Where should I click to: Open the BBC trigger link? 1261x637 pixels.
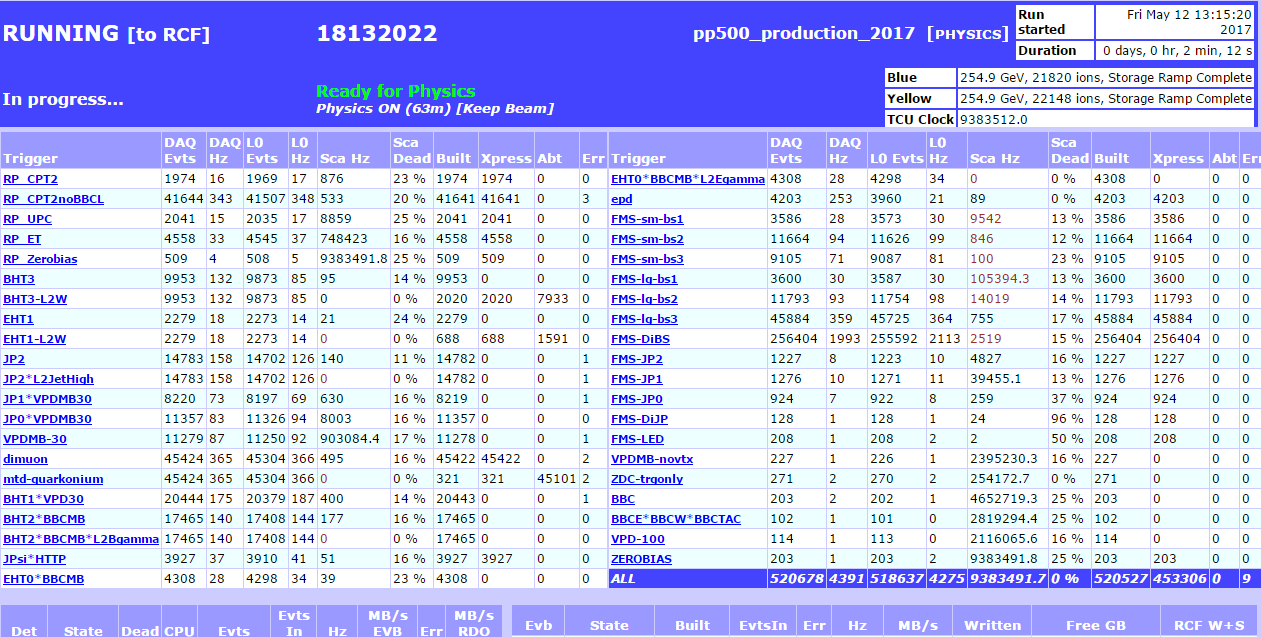coord(623,499)
